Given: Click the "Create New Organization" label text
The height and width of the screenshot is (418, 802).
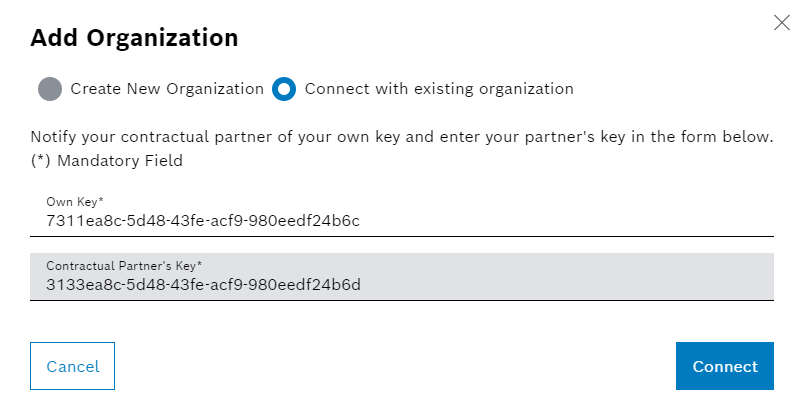Looking at the screenshot, I should coord(167,89).
